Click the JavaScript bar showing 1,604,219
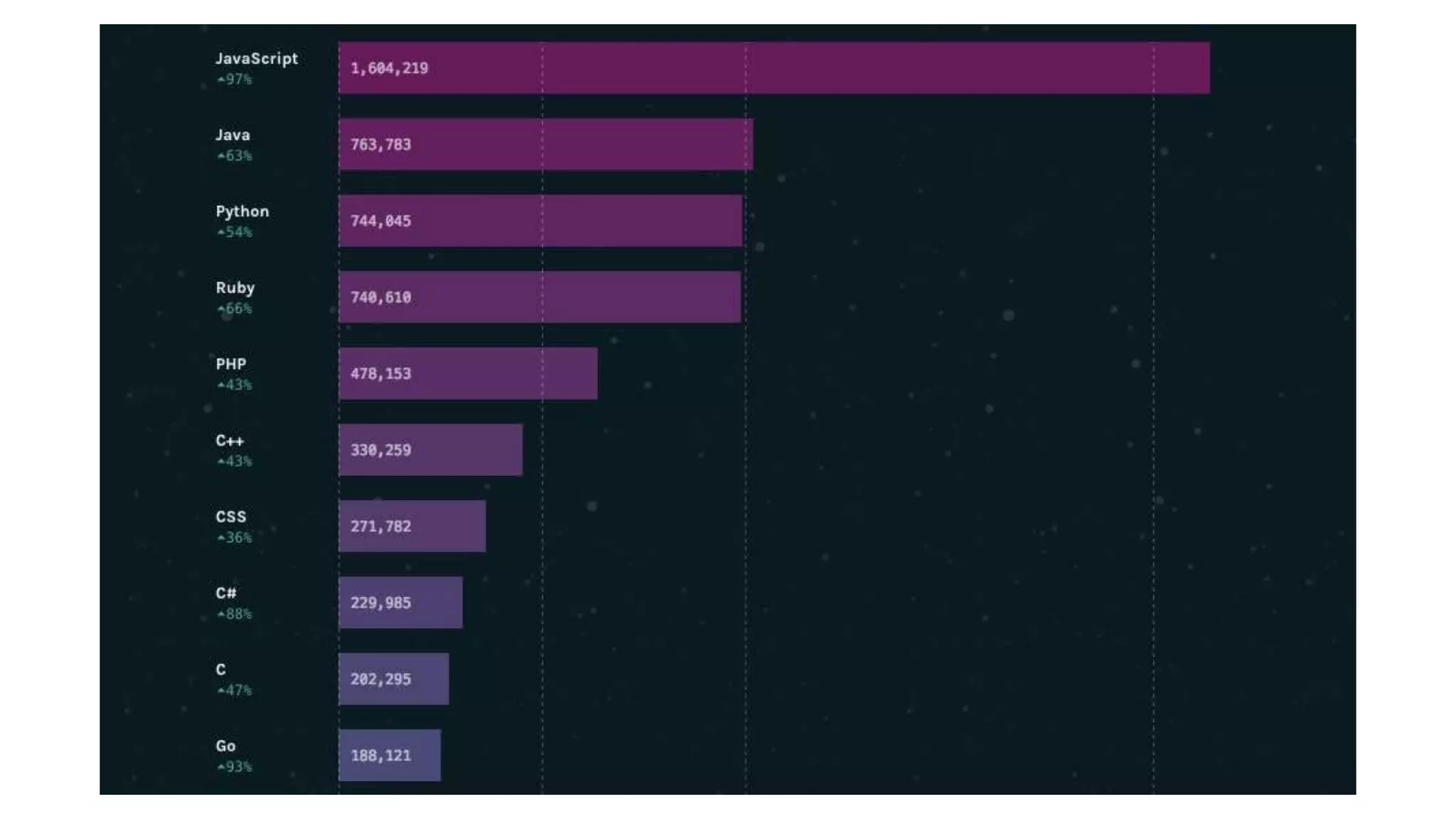This screenshot has width=1456, height=819. pyautogui.click(x=773, y=68)
